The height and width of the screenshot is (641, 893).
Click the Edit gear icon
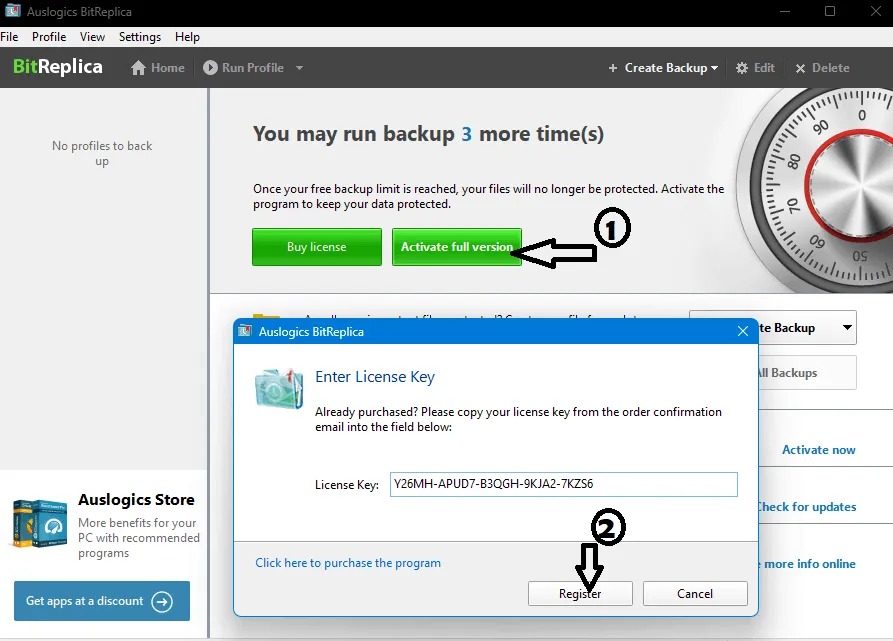(x=742, y=68)
